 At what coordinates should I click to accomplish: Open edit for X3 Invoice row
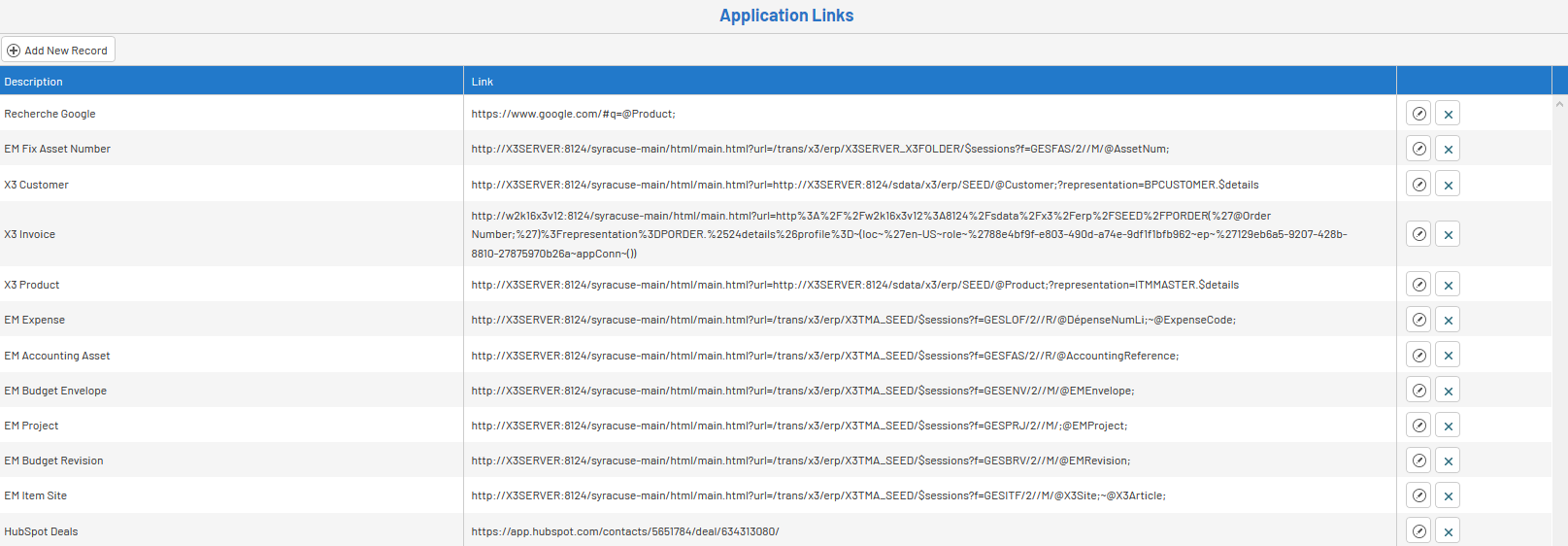click(x=1418, y=234)
